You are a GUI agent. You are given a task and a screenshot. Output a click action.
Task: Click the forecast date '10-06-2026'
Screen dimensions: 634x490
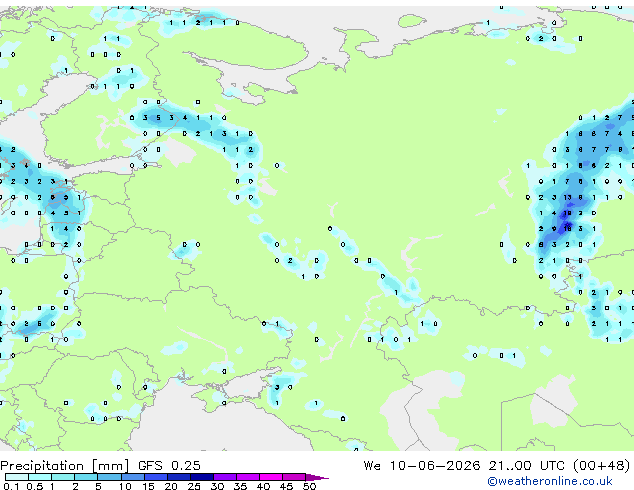click(435, 466)
